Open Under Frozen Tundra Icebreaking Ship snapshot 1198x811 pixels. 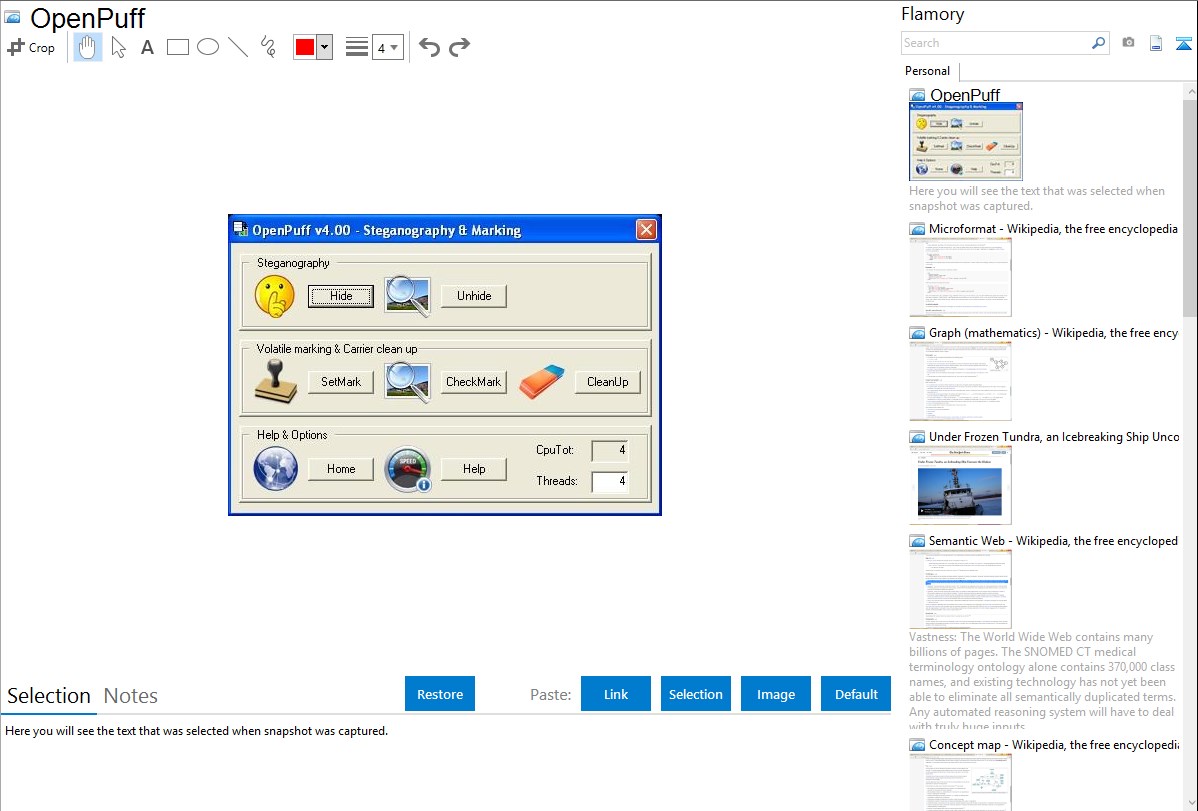(x=1054, y=436)
